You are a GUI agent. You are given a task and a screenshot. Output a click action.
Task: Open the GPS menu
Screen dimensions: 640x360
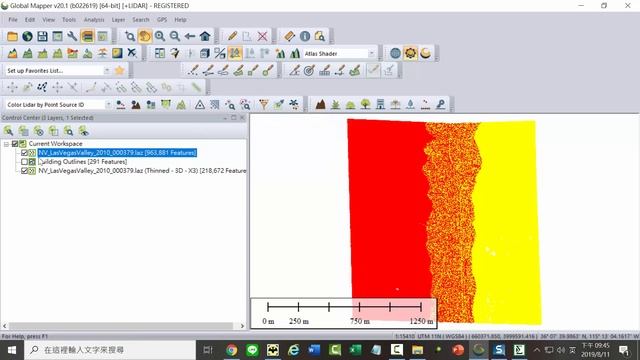pos(162,20)
